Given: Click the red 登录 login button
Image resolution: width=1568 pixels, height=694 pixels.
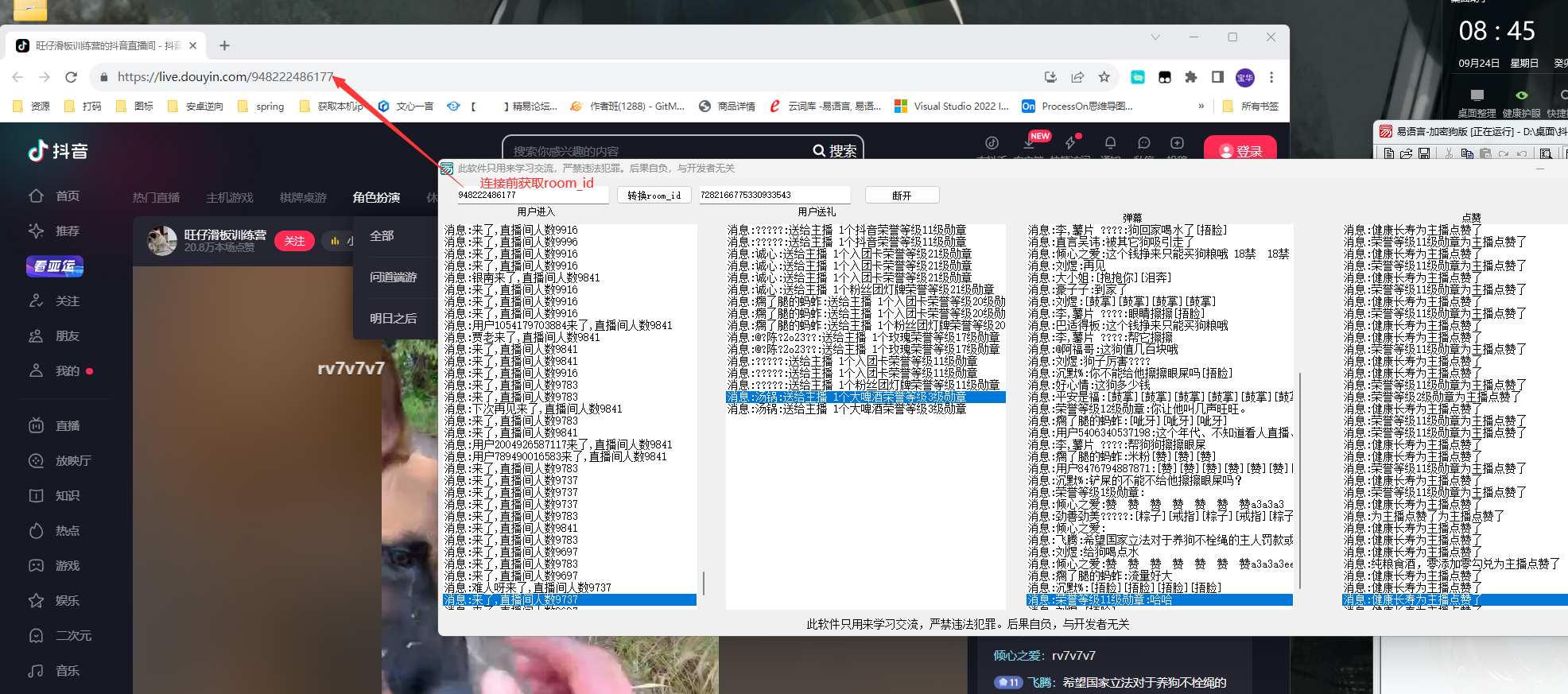Looking at the screenshot, I should point(1240,150).
